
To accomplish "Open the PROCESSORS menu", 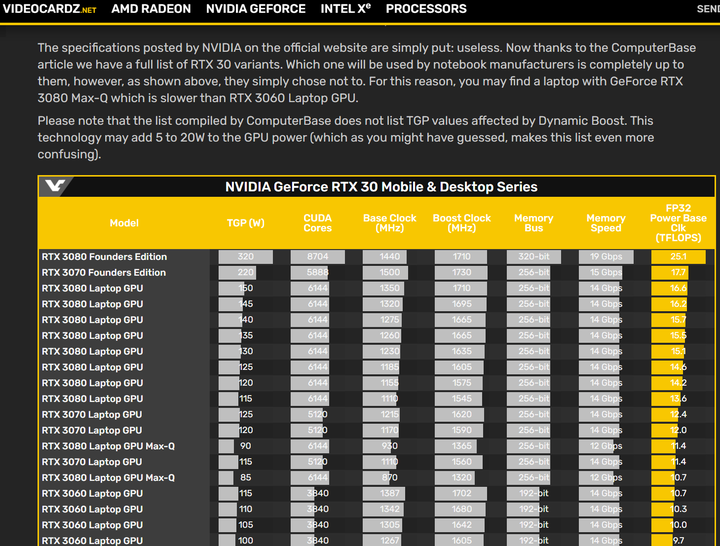I will 426,9.
